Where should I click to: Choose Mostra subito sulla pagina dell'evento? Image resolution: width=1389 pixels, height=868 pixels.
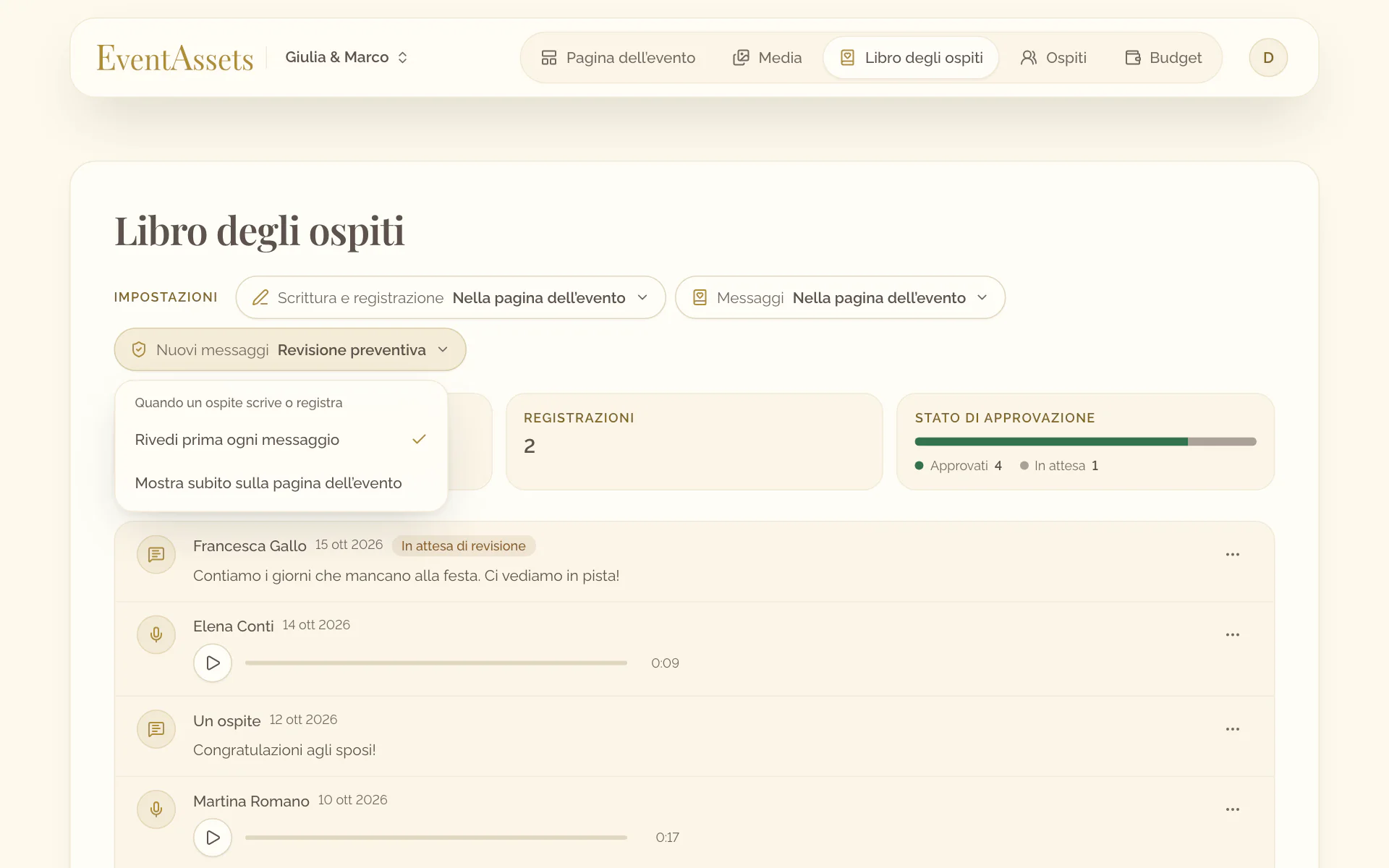(x=281, y=483)
